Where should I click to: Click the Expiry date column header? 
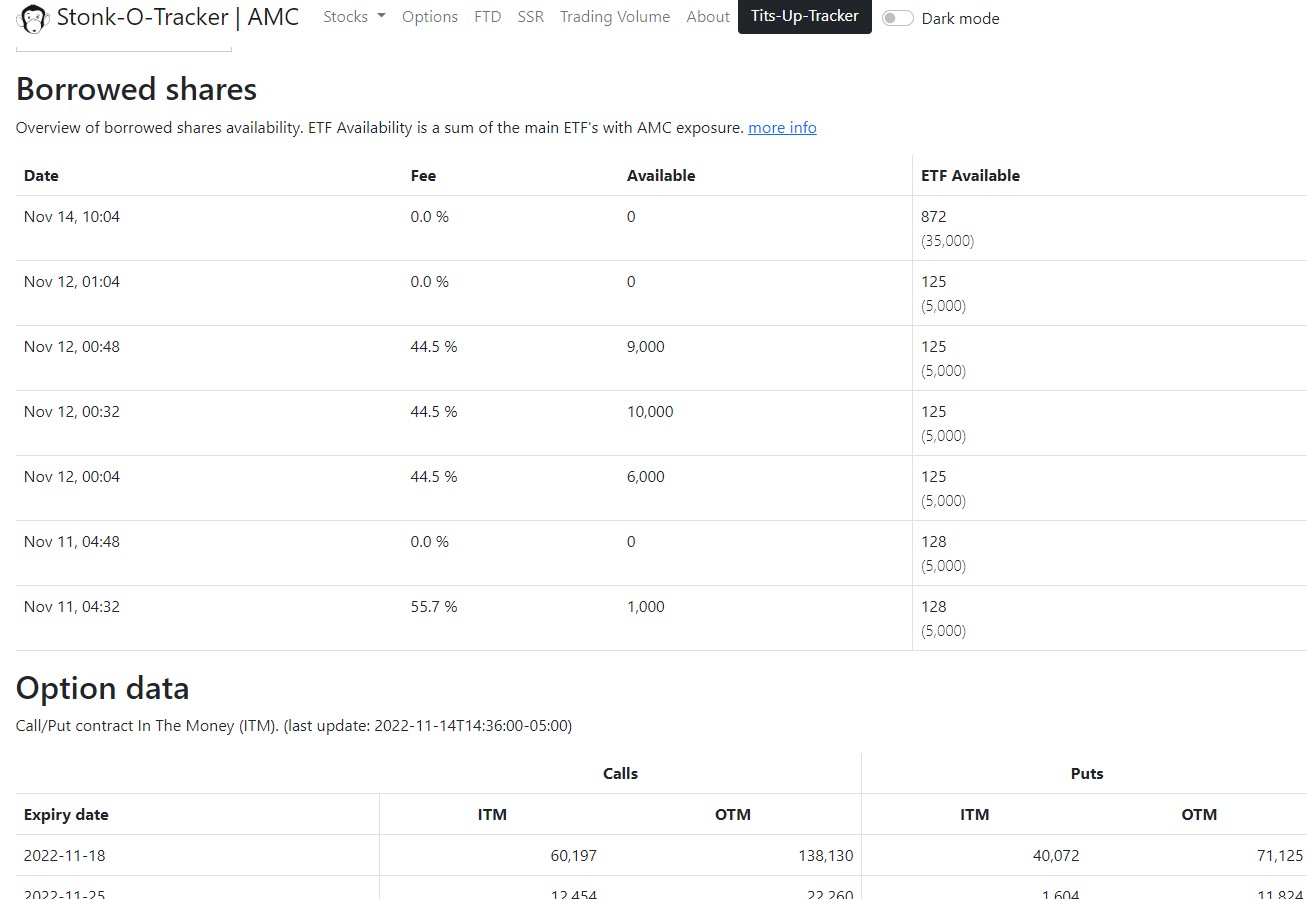[66, 815]
